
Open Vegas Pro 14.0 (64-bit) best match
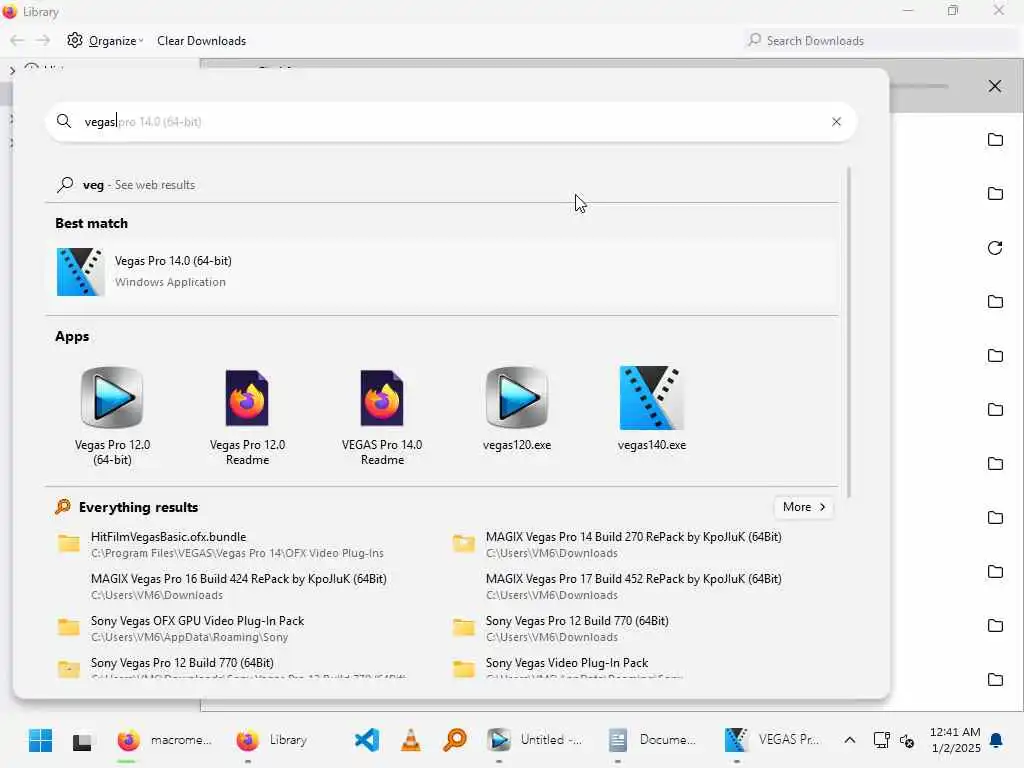pyautogui.click(x=441, y=272)
